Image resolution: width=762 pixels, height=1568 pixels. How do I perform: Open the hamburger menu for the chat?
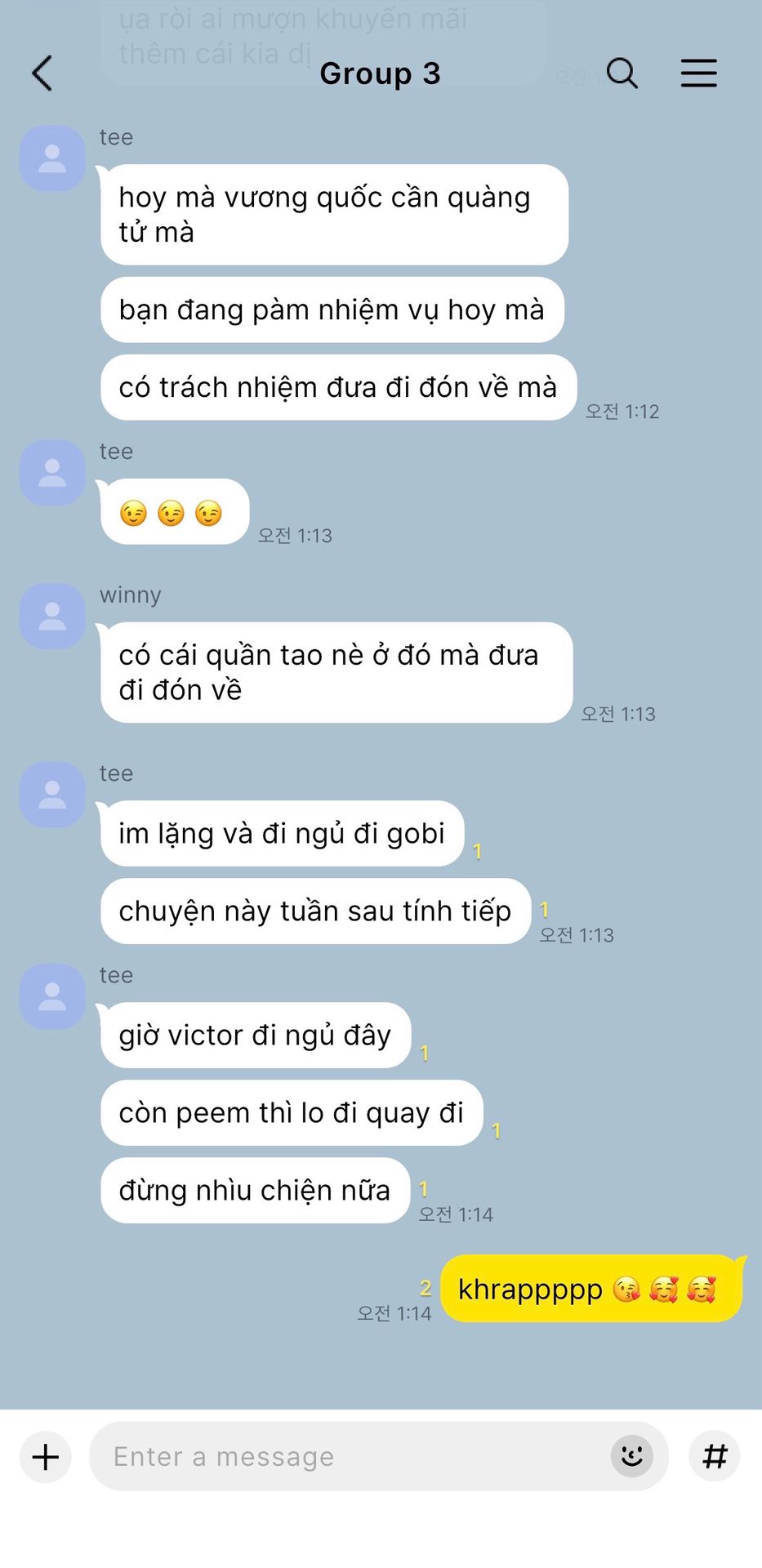point(699,73)
